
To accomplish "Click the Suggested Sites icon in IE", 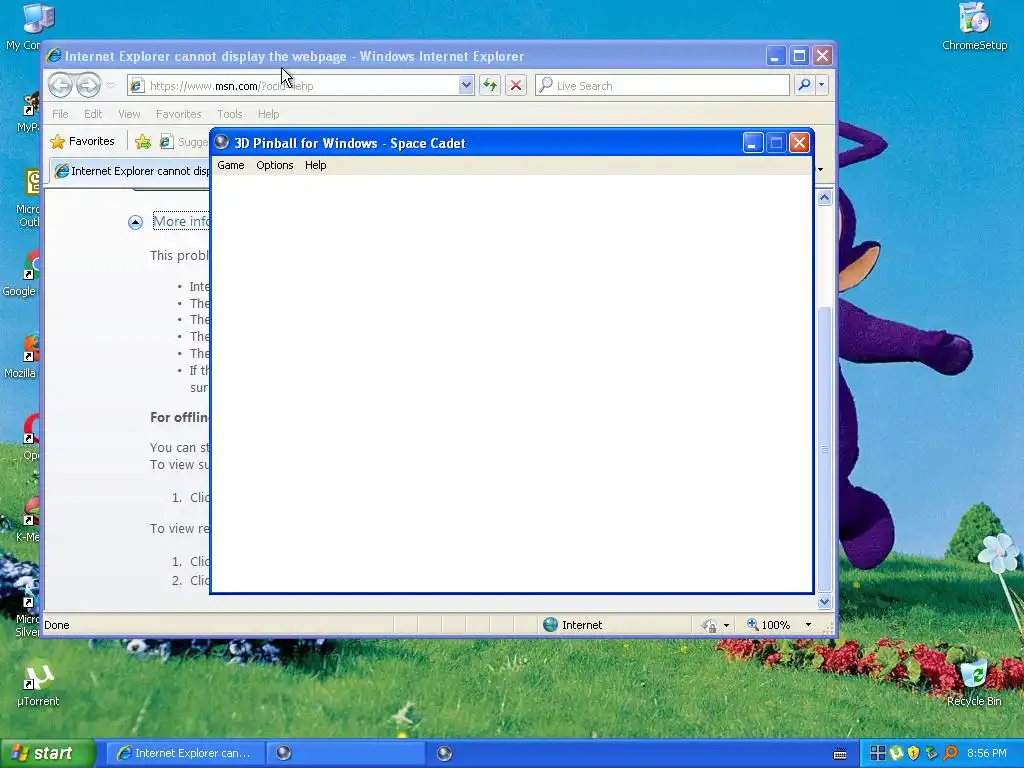I will tap(167, 141).
